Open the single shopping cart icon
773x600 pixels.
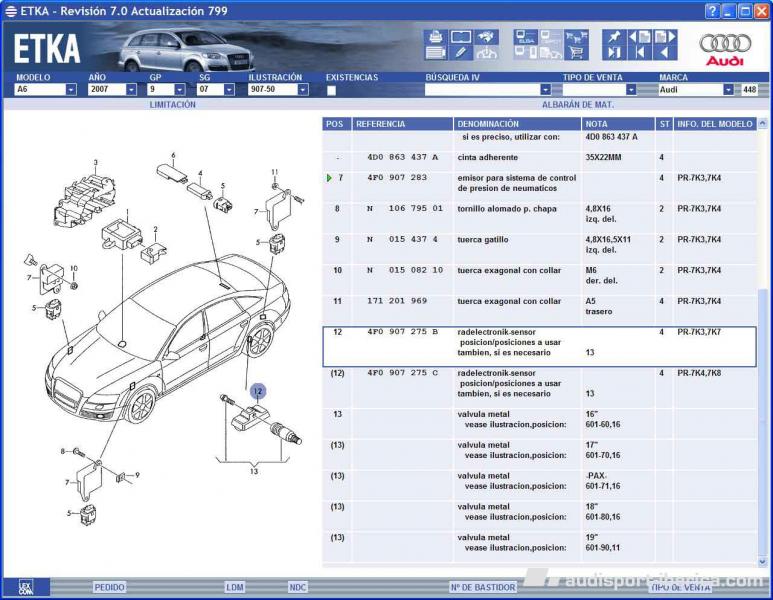click(x=576, y=53)
